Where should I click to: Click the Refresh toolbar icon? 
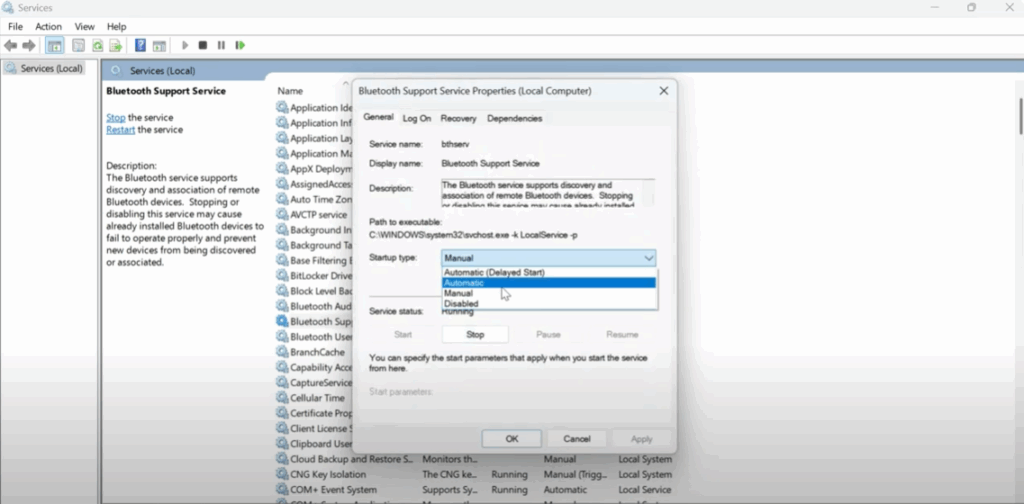point(97,45)
